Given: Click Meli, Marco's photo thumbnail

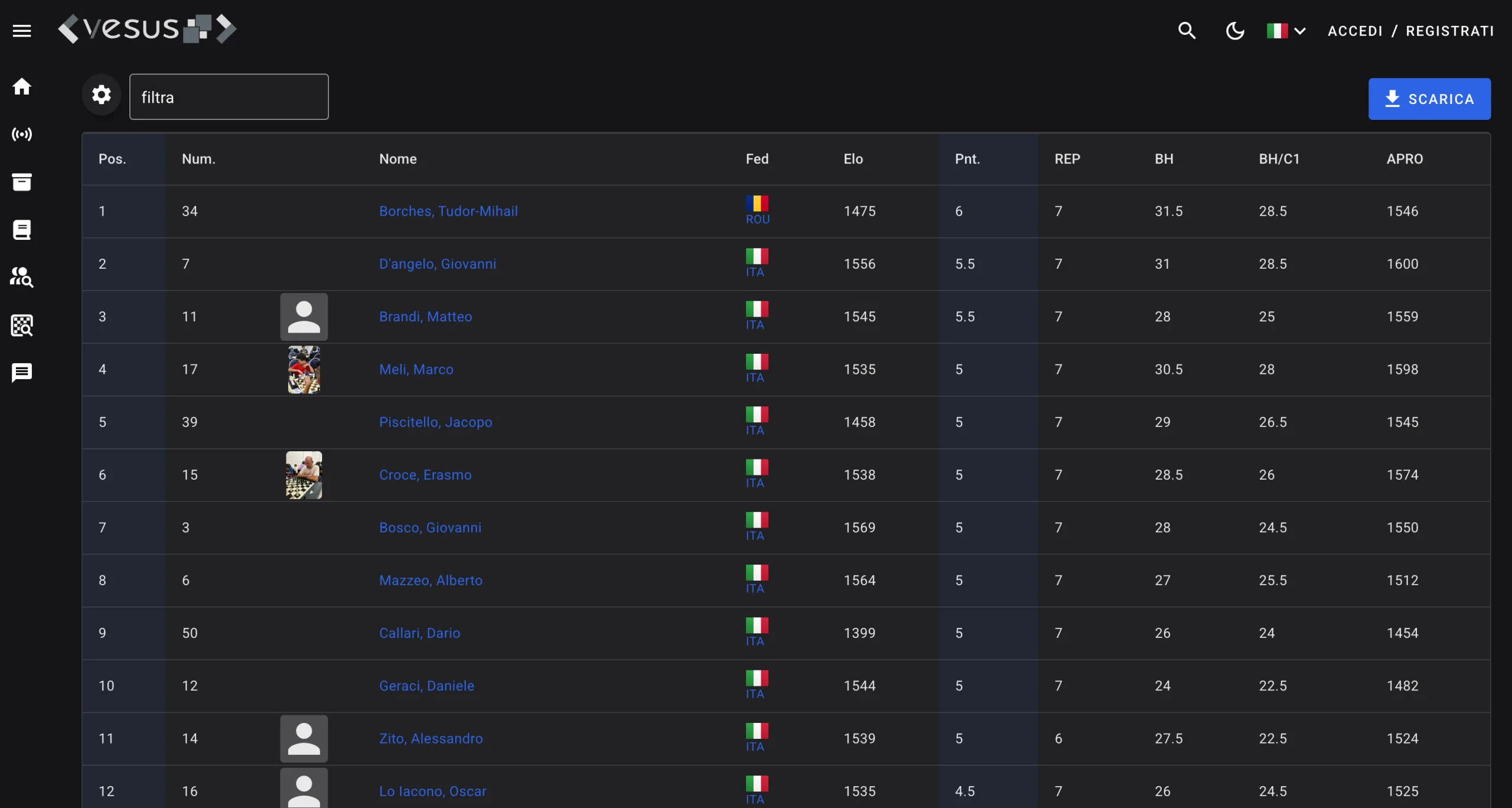Looking at the screenshot, I should pyautogui.click(x=304, y=370).
